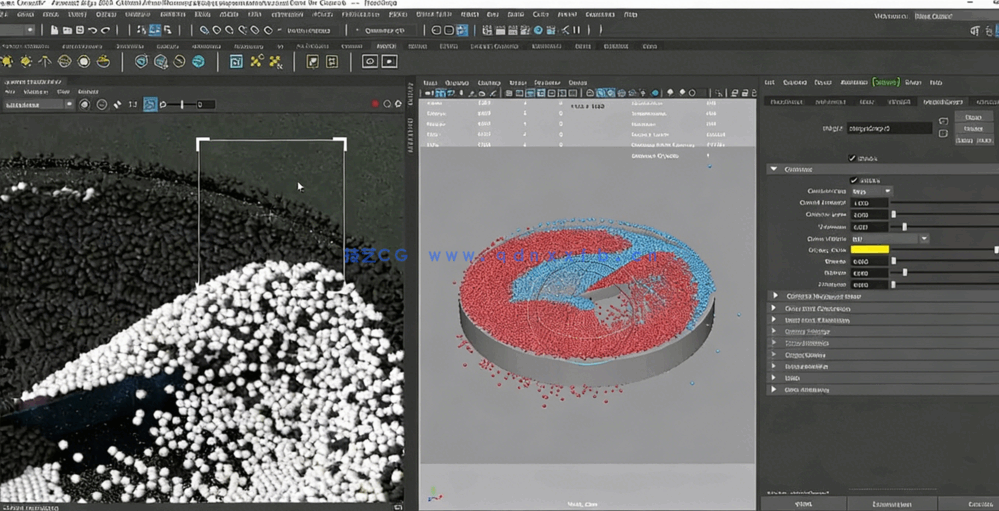The image size is (999, 511).
Task: Click the red record dot in render view
Action: (376, 104)
